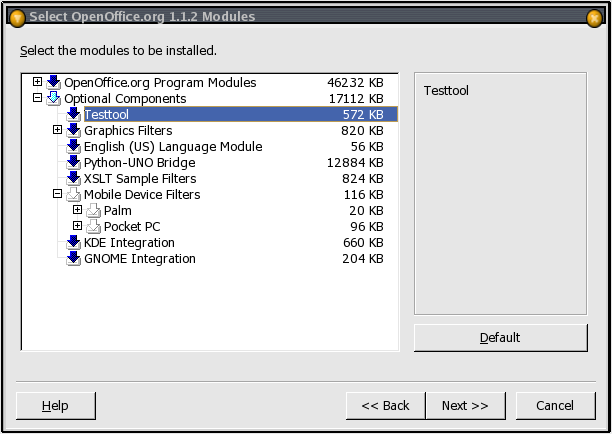Toggle install icon beside Testtool
Viewport: 612px width, 434px height.
(73, 114)
